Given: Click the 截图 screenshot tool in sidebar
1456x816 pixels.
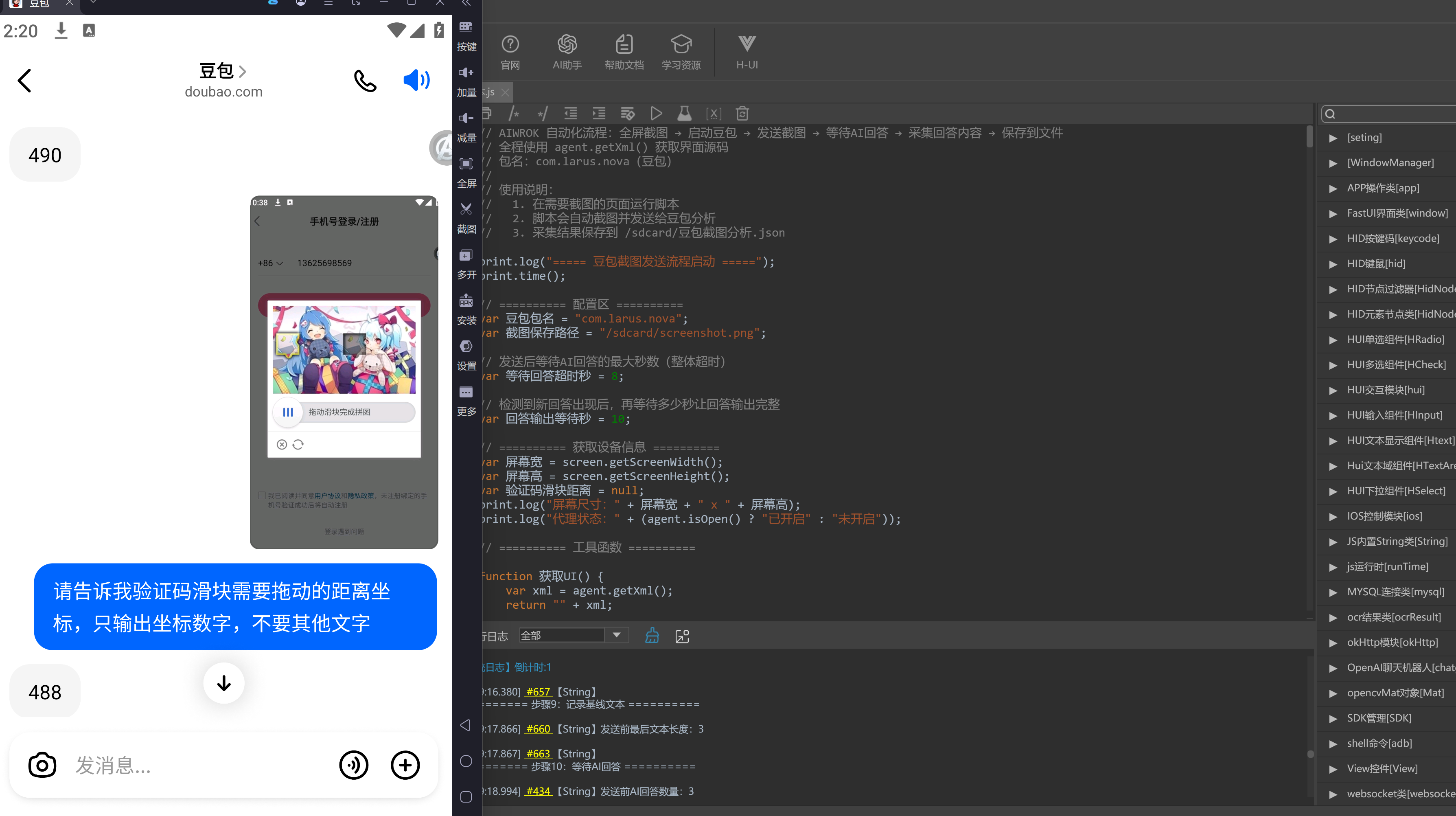Looking at the screenshot, I should point(466,218).
